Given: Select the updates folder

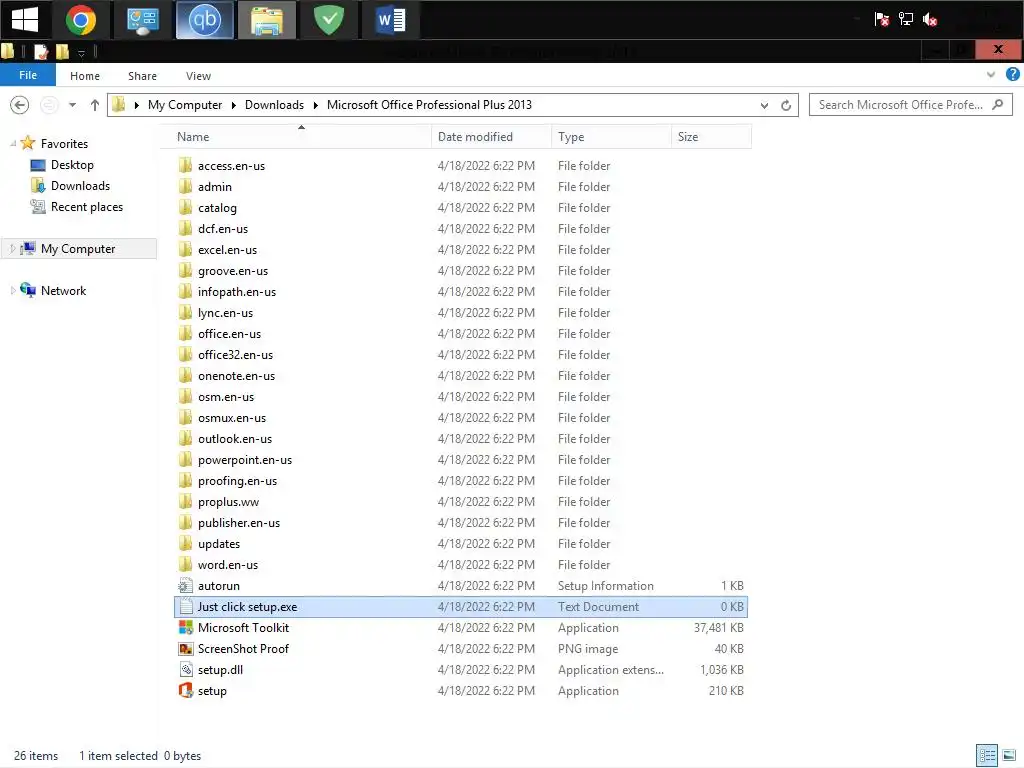Looking at the screenshot, I should tap(219, 543).
